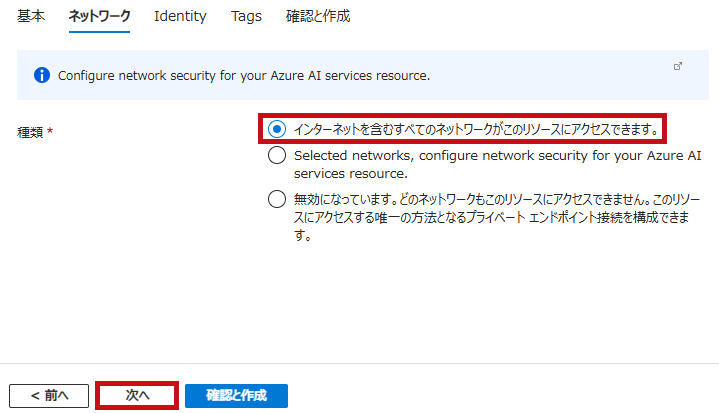Viewport: 719px width, 413px height.
Task: Choose the Selected networks radio option
Action: pos(277,155)
